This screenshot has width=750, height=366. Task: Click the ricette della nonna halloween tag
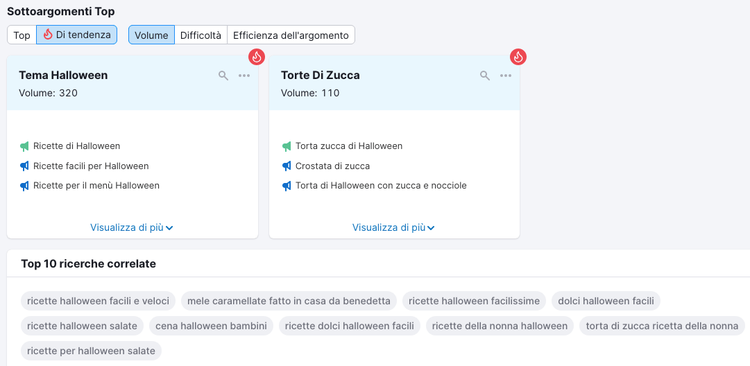pyautogui.click(x=499, y=326)
